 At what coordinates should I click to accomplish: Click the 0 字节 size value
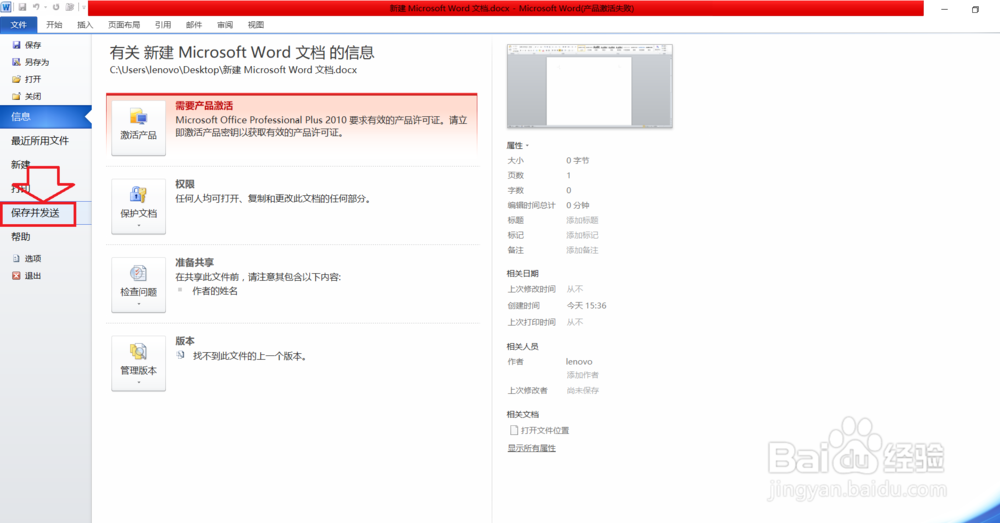(x=578, y=161)
